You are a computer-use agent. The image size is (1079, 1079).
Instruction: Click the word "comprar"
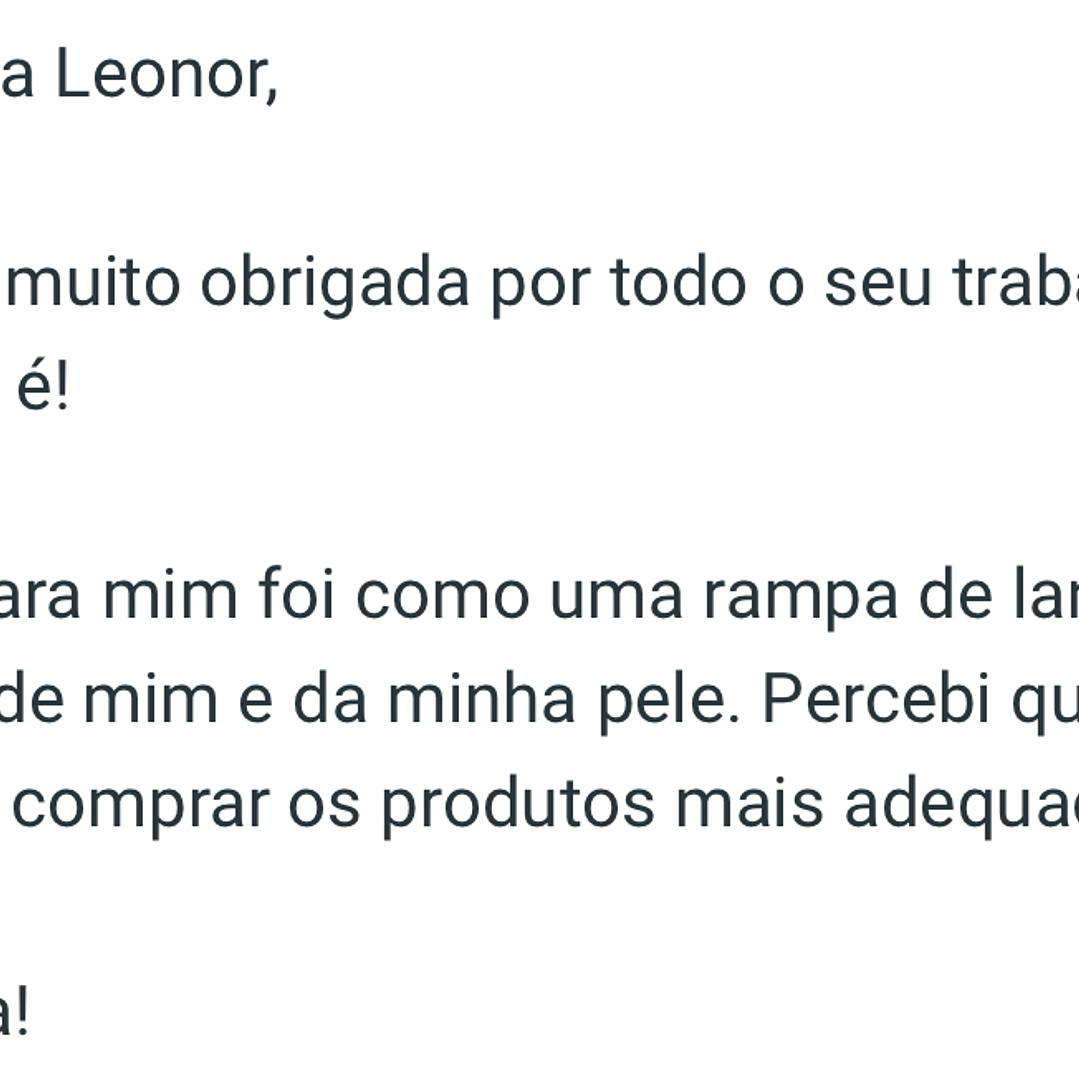[141, 802]
